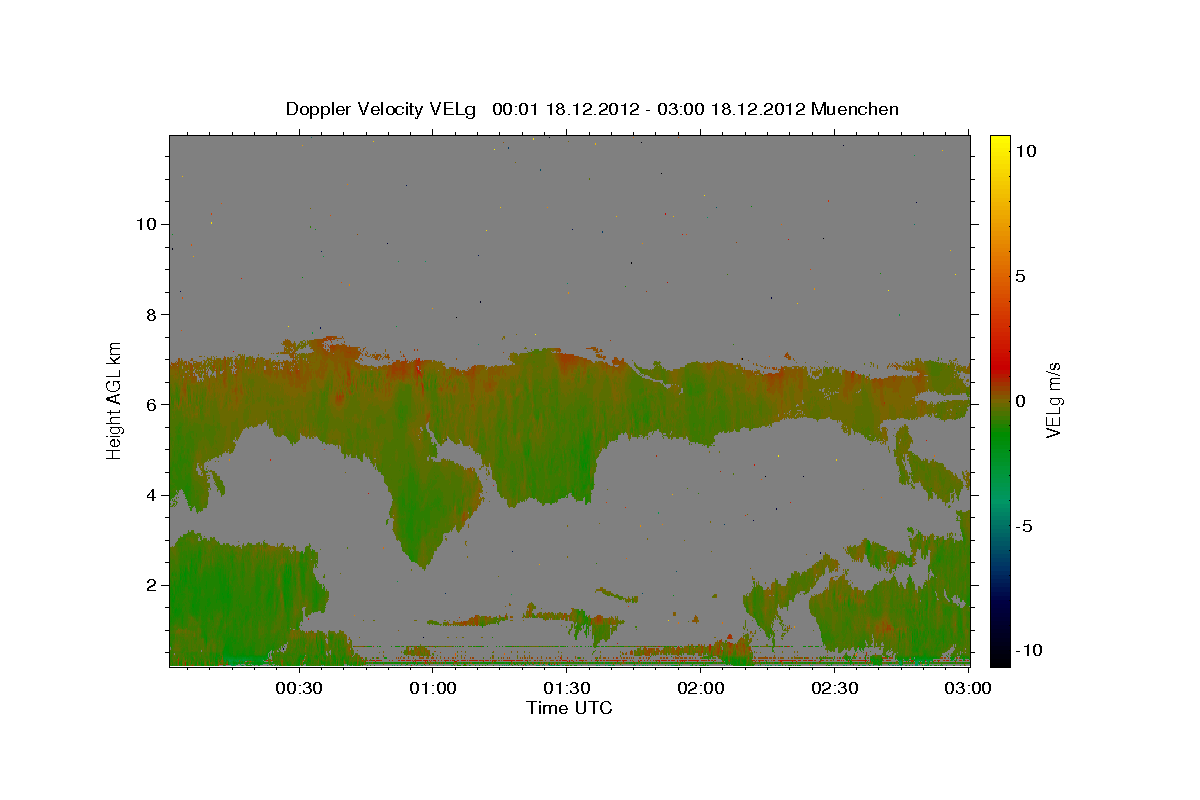The image size is (1200, 800).
Task: Click the colorbar value 0 label
Action: [x=1021, y=401]
